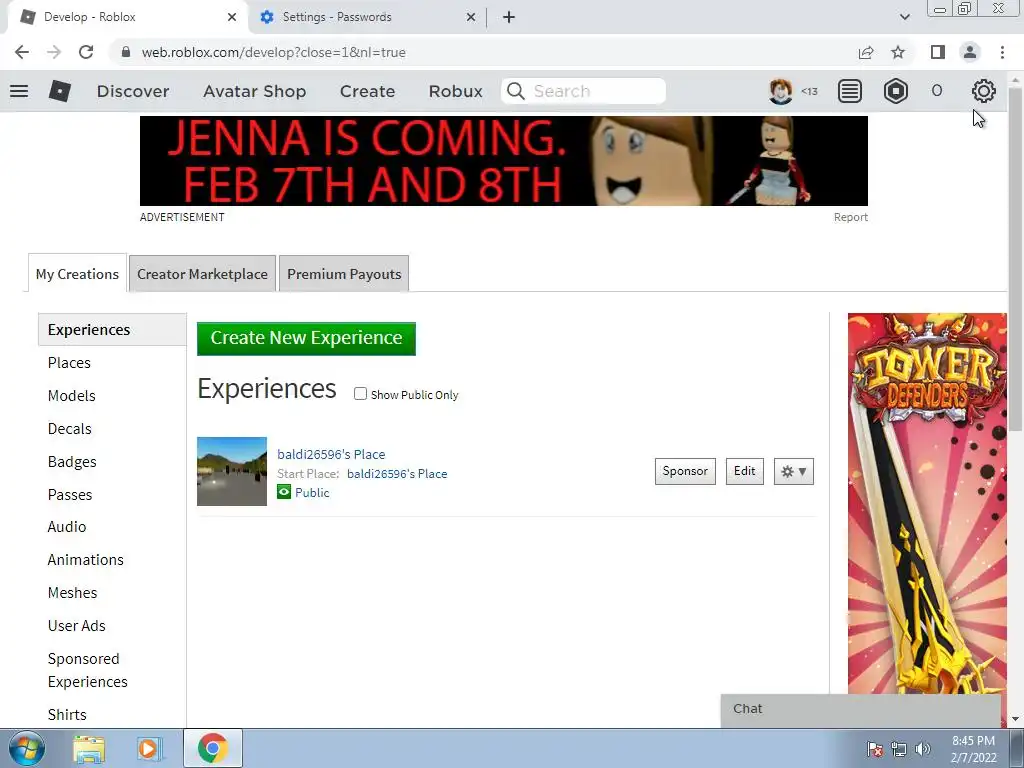Image resolution: width=1024 pixels, height=768 pixels.
Task: Go forward with the browser forward arrow
Action: point(54,52)
